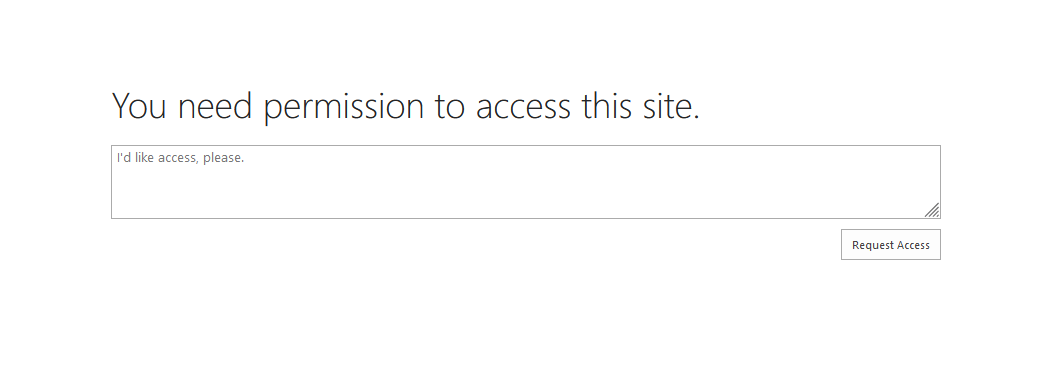Click the word "please" in the placeholder message
Viewport: 1051px width, 378px height.
click(x=223, y=159)
